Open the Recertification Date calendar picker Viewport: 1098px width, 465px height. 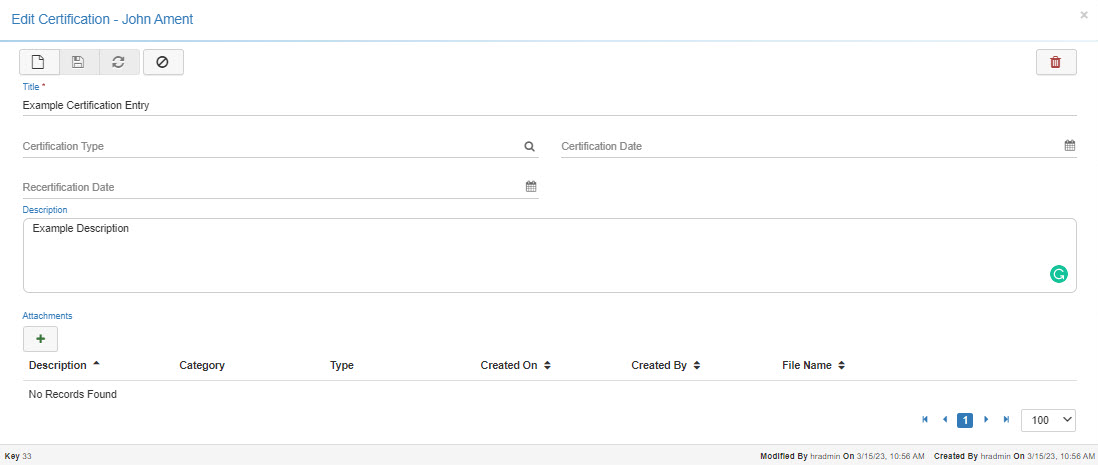click(531, 187)
